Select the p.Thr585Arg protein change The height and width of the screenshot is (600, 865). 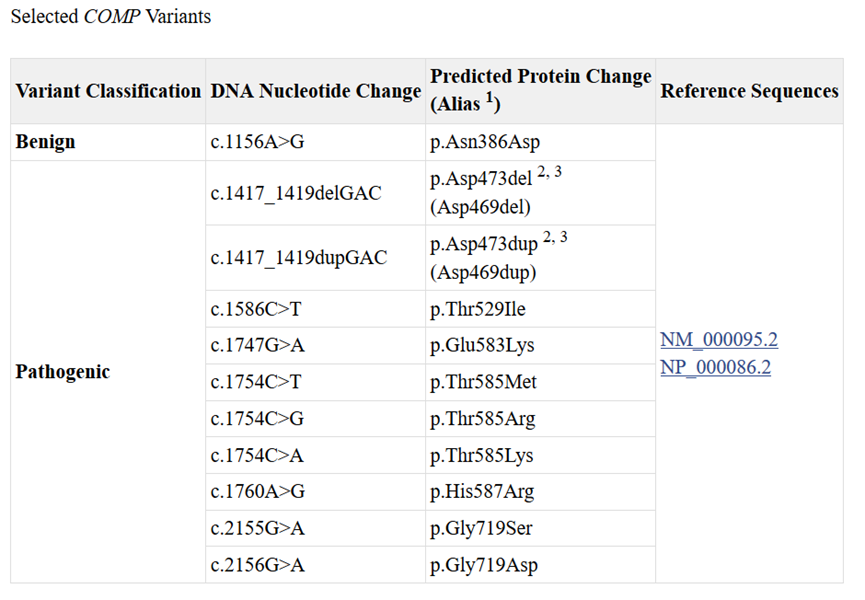point(483,419)
